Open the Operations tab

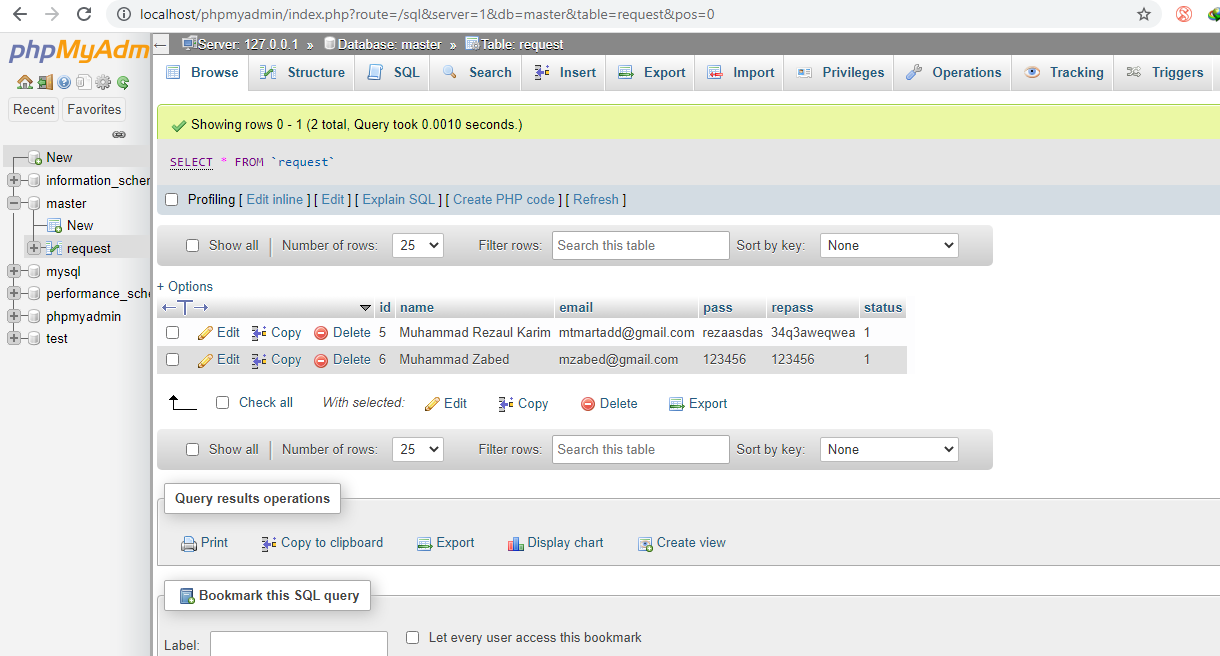(953, 72)
